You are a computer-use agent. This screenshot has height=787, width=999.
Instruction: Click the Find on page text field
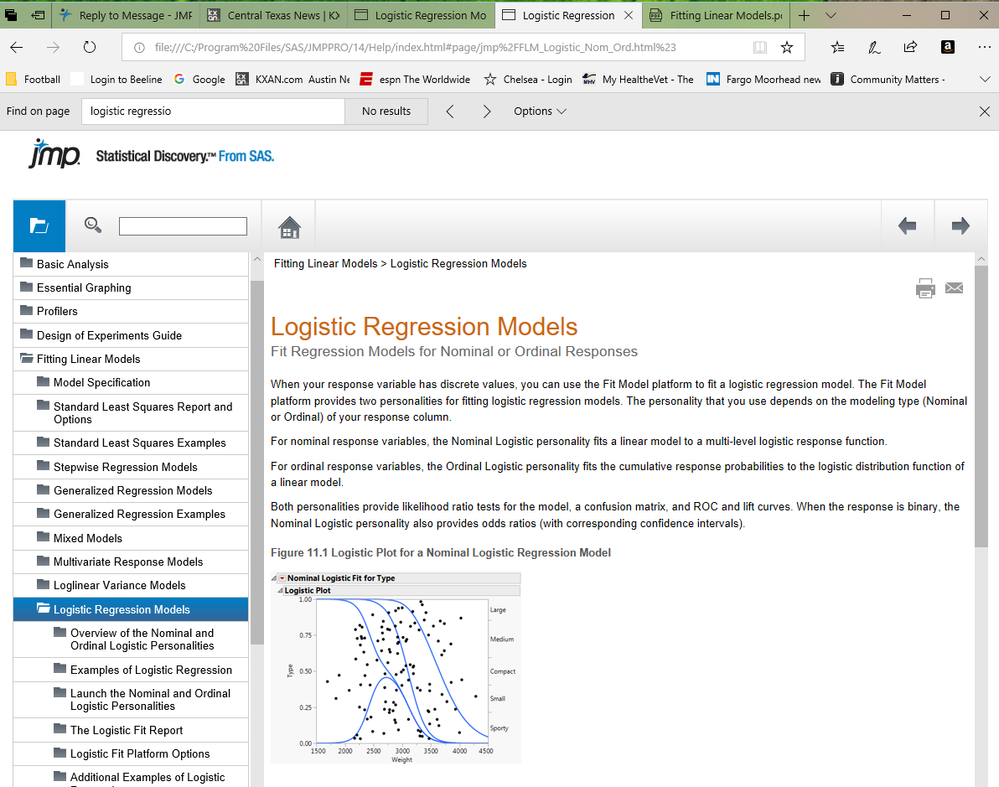coord(213,112)
